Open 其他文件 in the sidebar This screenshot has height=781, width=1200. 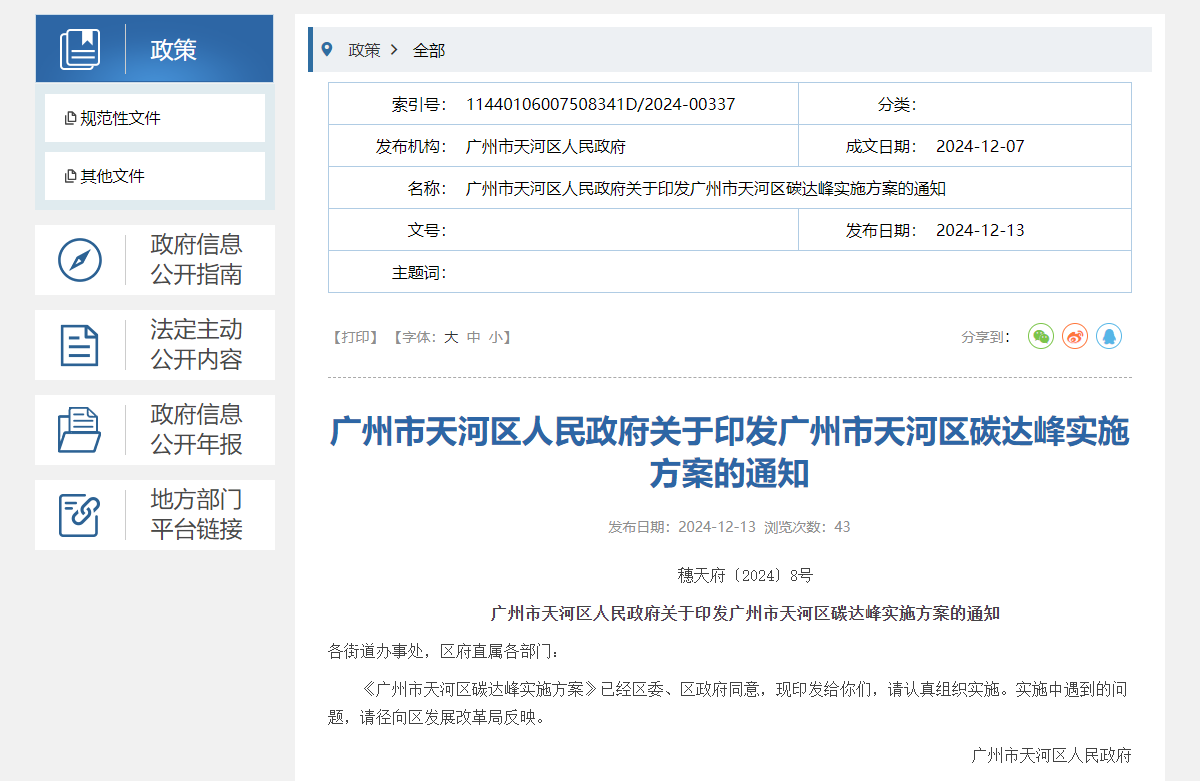point(112,176)
